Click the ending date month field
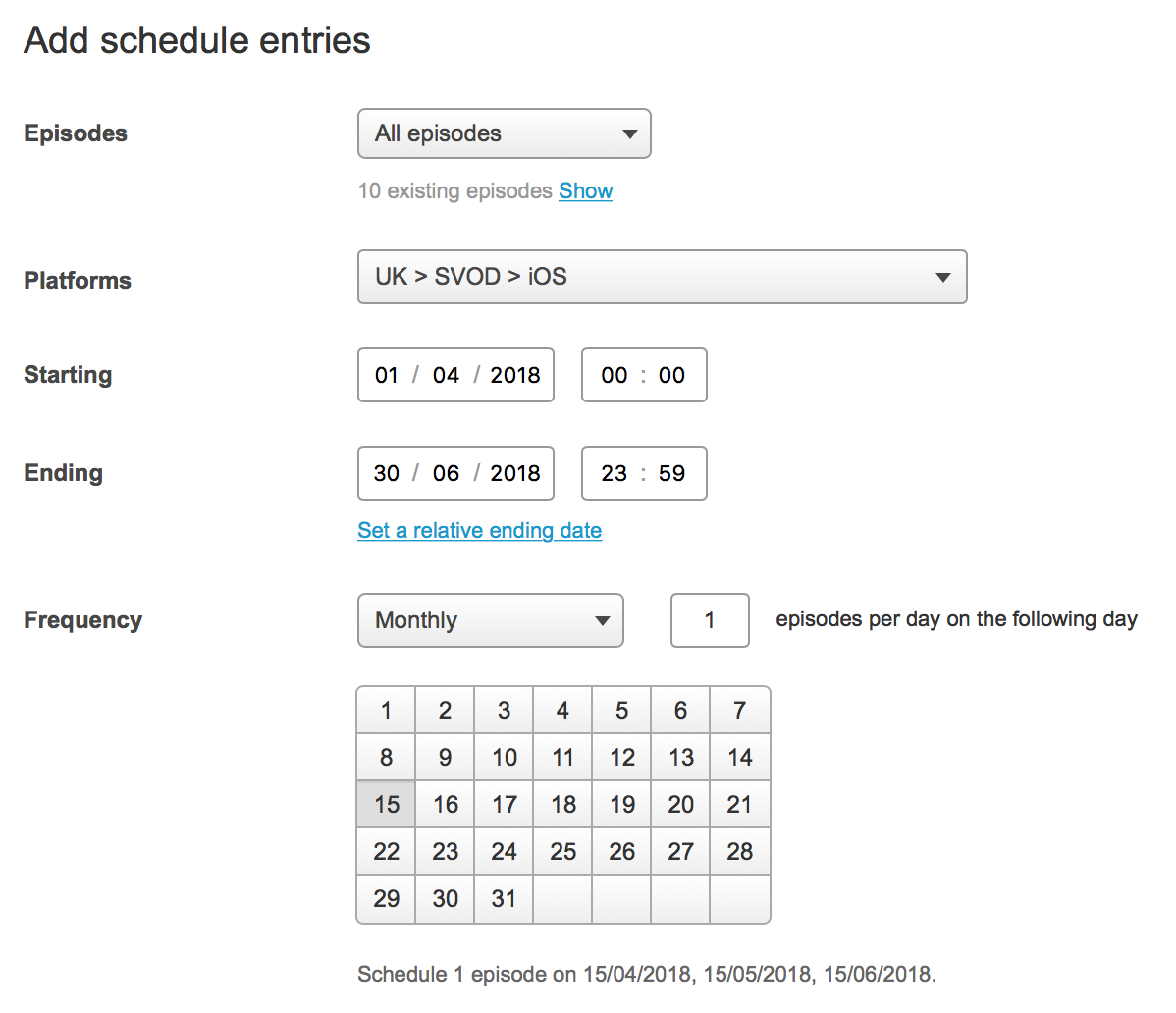1176x1013 pixels. [x=446, y=473]
